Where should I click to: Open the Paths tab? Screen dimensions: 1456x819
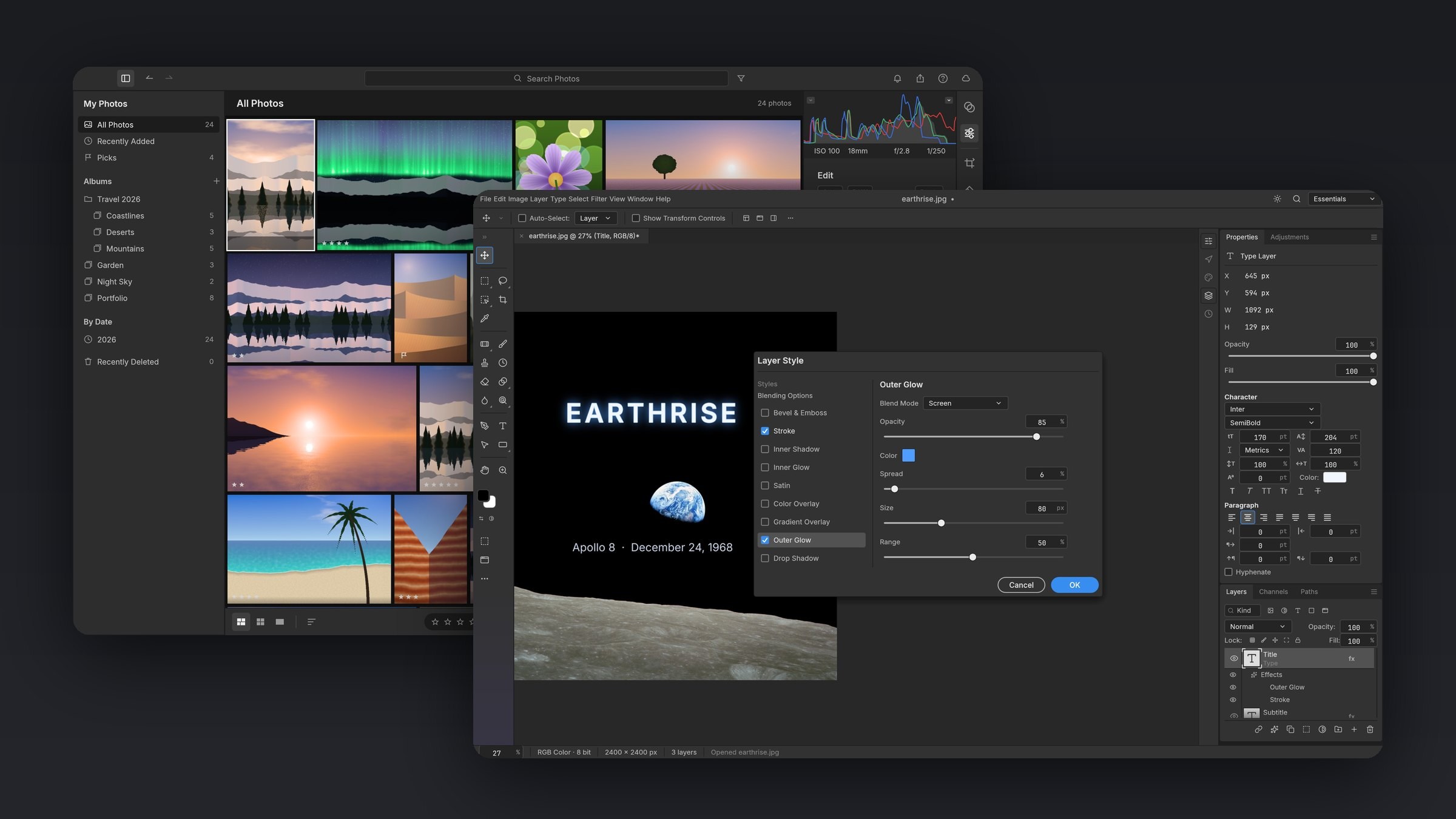tap(1309, 591)
